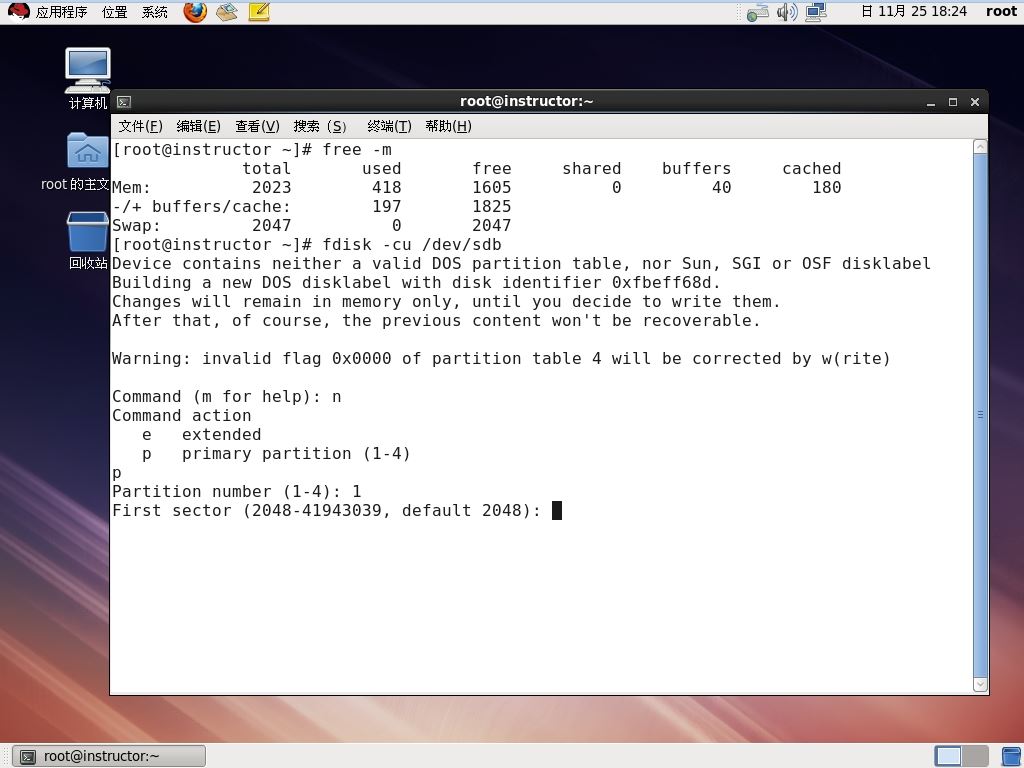Click the trash applet in bottom panel
The image size is (1024, 768).
(x=1012, y=756)
